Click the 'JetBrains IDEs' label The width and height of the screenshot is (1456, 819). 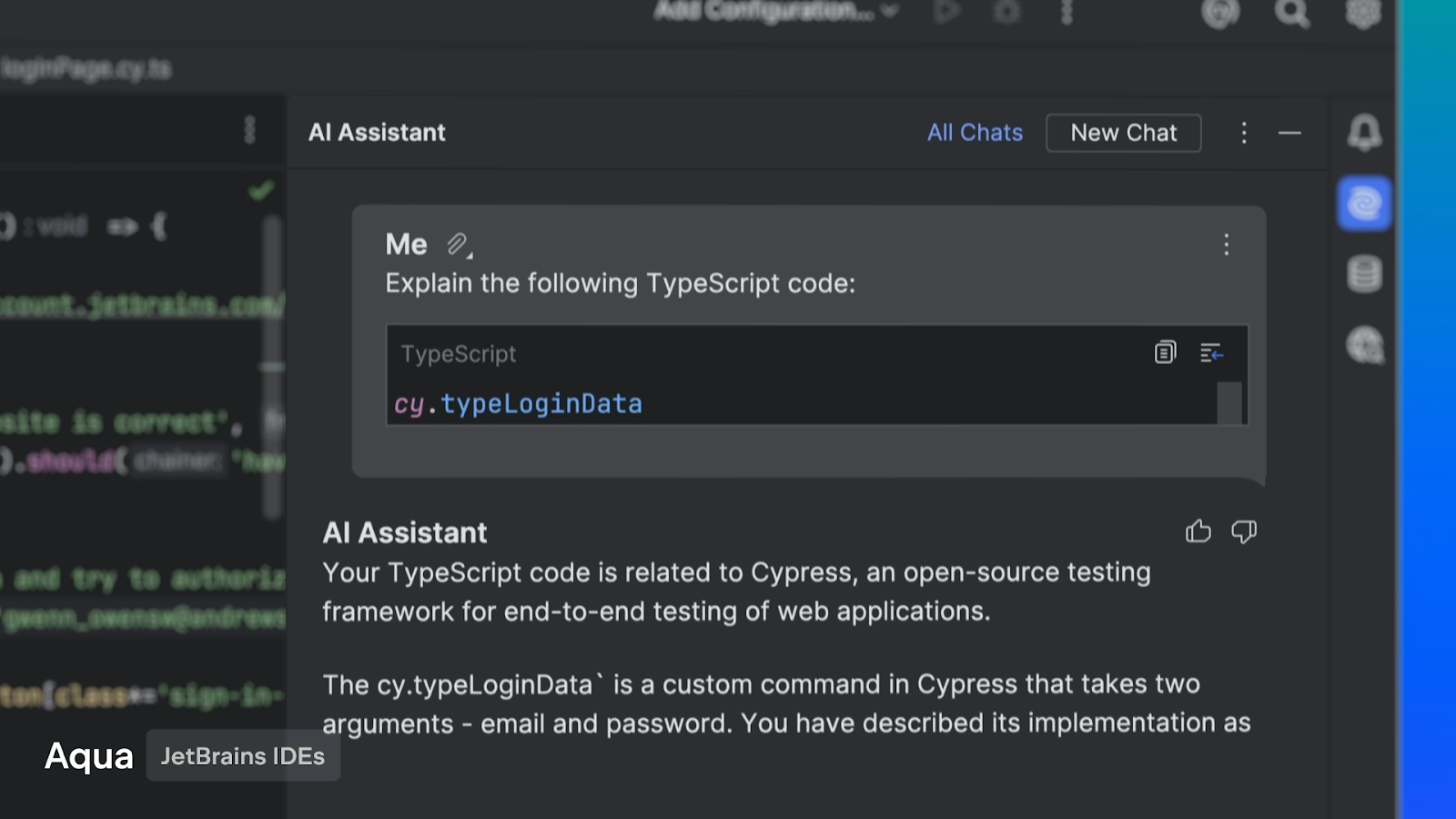click(243, 756)
